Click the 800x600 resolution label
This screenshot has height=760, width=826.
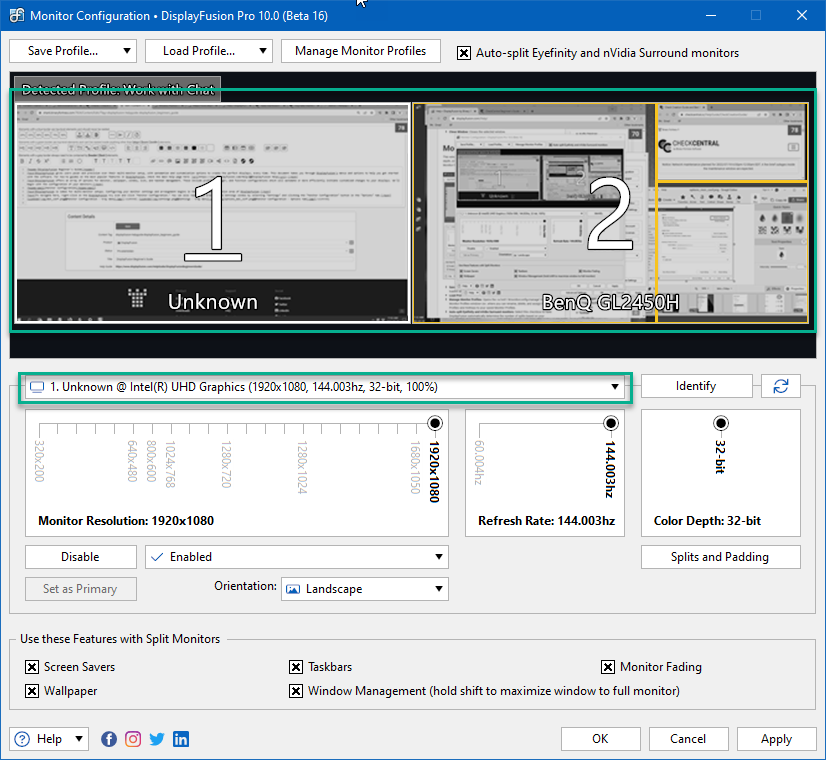(x=151, y=461)
